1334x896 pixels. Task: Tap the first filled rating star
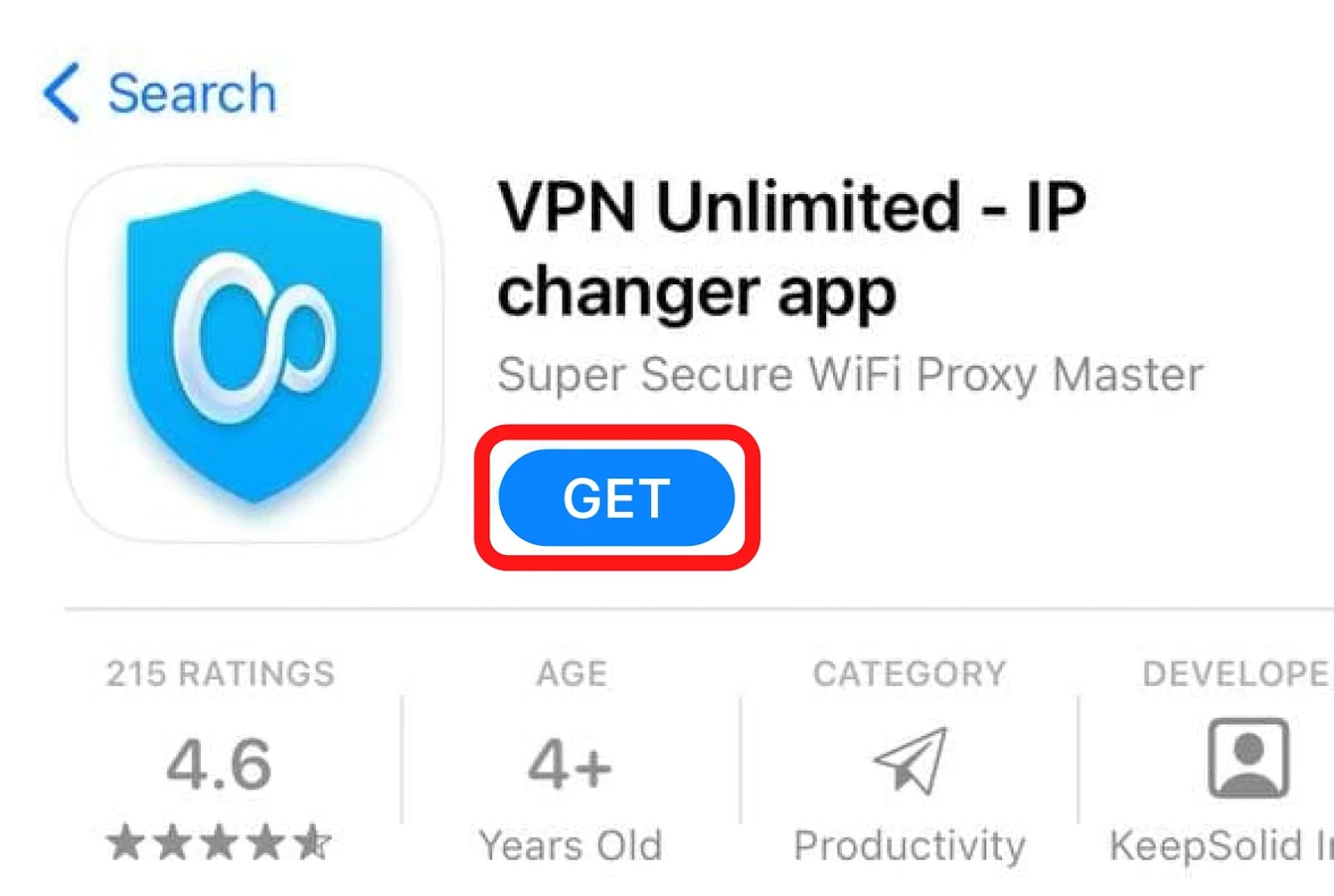pos(126,842)
